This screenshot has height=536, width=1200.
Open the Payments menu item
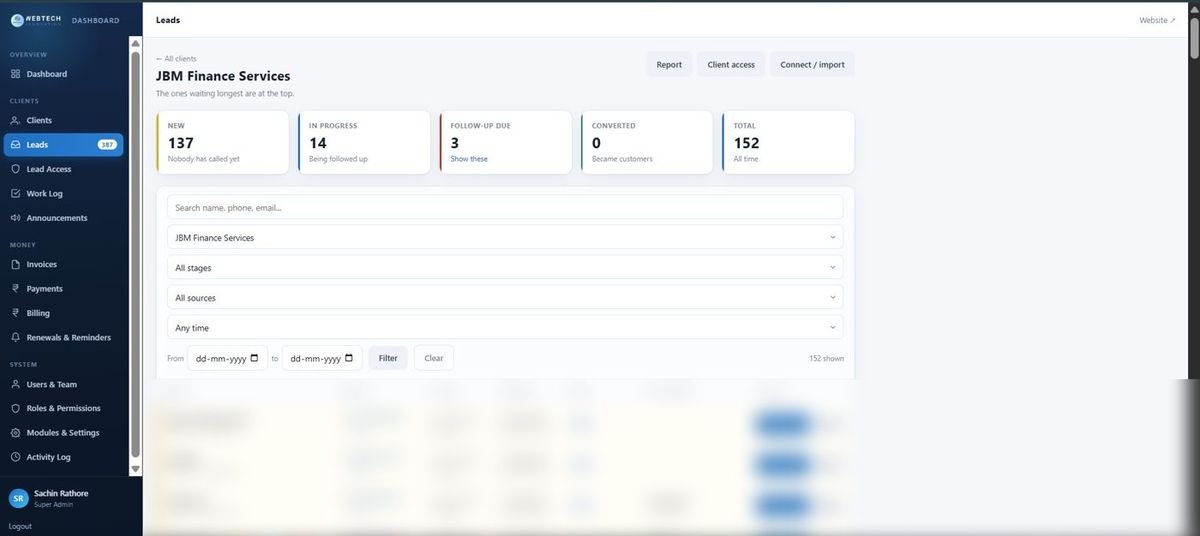click(x=64, y=289)
